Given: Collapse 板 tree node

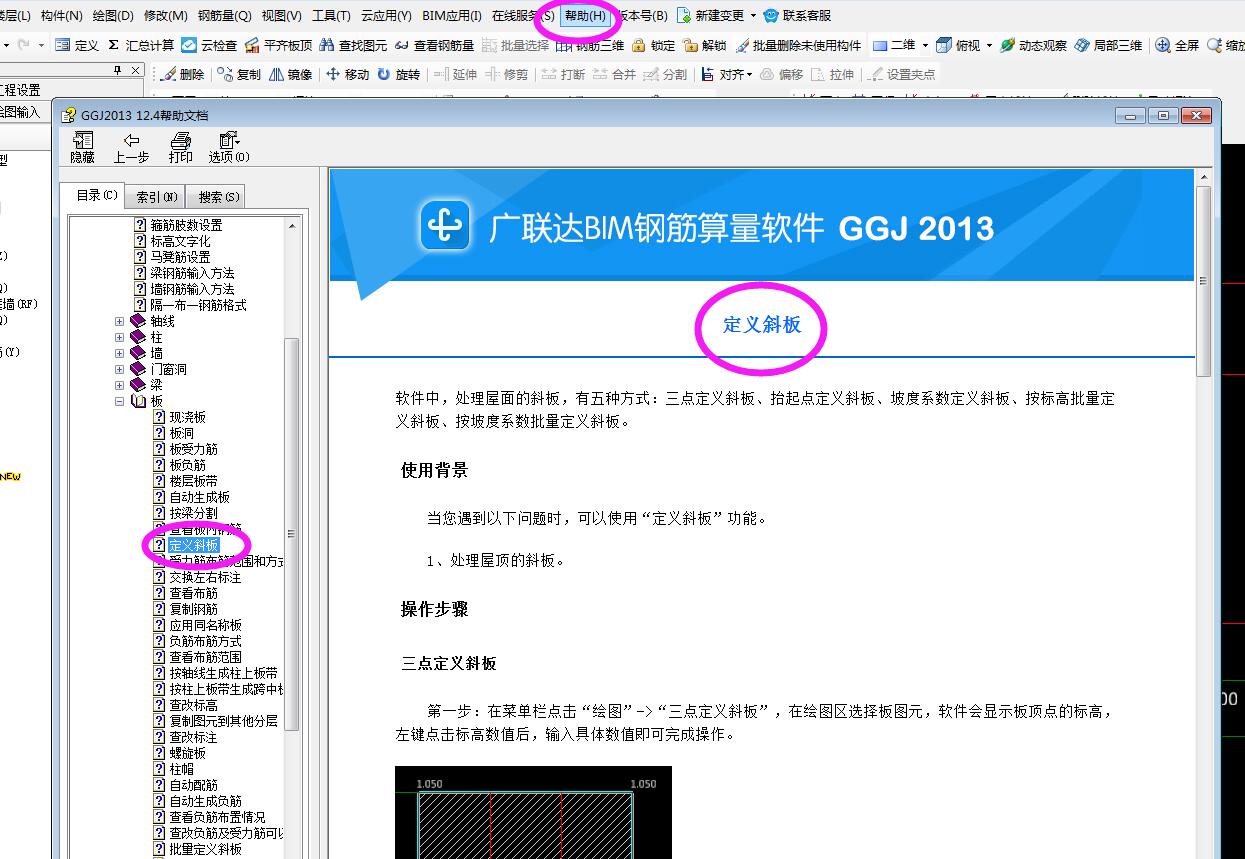Looking at the screenshot, I should point(120,402).
